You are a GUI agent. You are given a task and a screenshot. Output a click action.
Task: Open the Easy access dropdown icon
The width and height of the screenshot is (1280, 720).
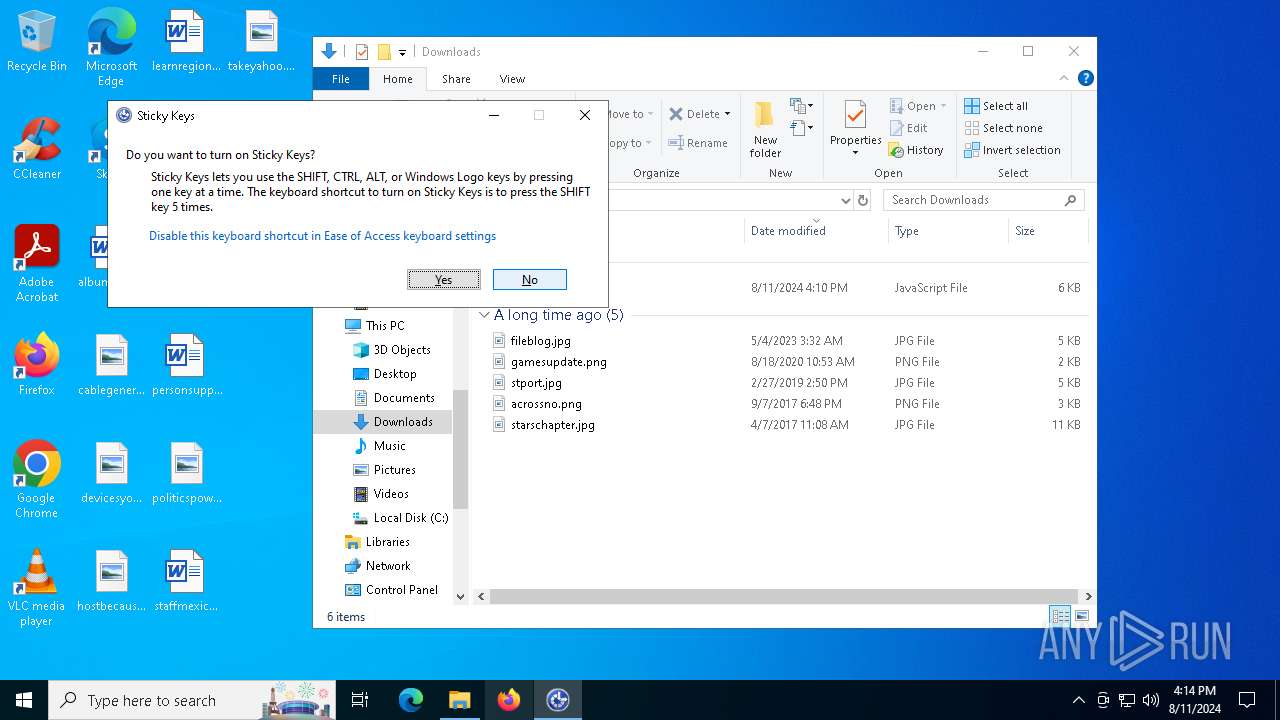pyautogui.click(x=800, y=128)
